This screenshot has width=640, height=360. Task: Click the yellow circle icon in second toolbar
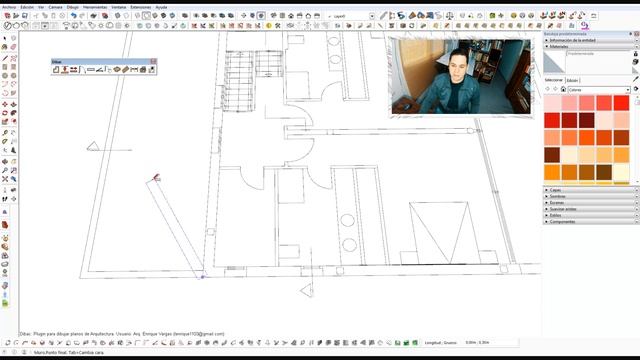(x=269, y=26)
